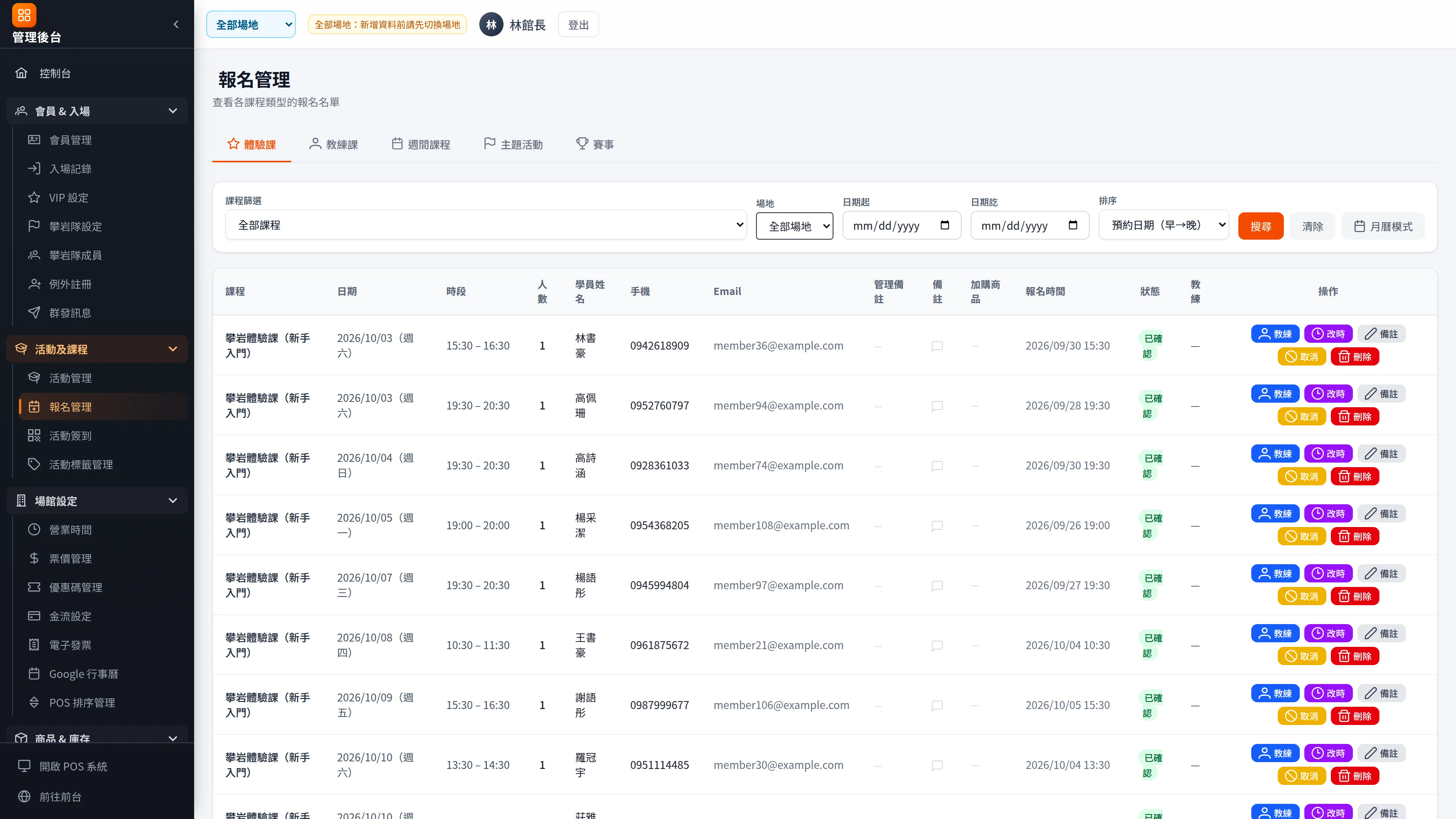This screenshot has height=819, width=1456.
Task: Click the orange 搜尋 button
Action: (1260, 226)
